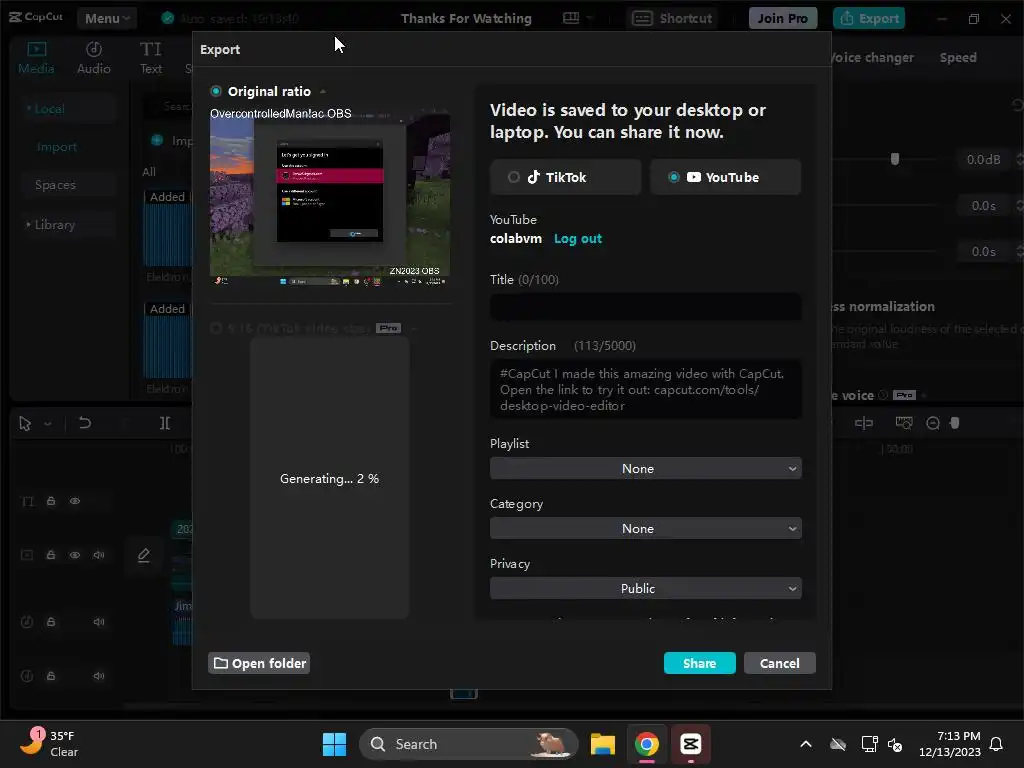Click the taskbar Search box
The width and height of the screenshot is (1024, 768).
click(468, 744)
